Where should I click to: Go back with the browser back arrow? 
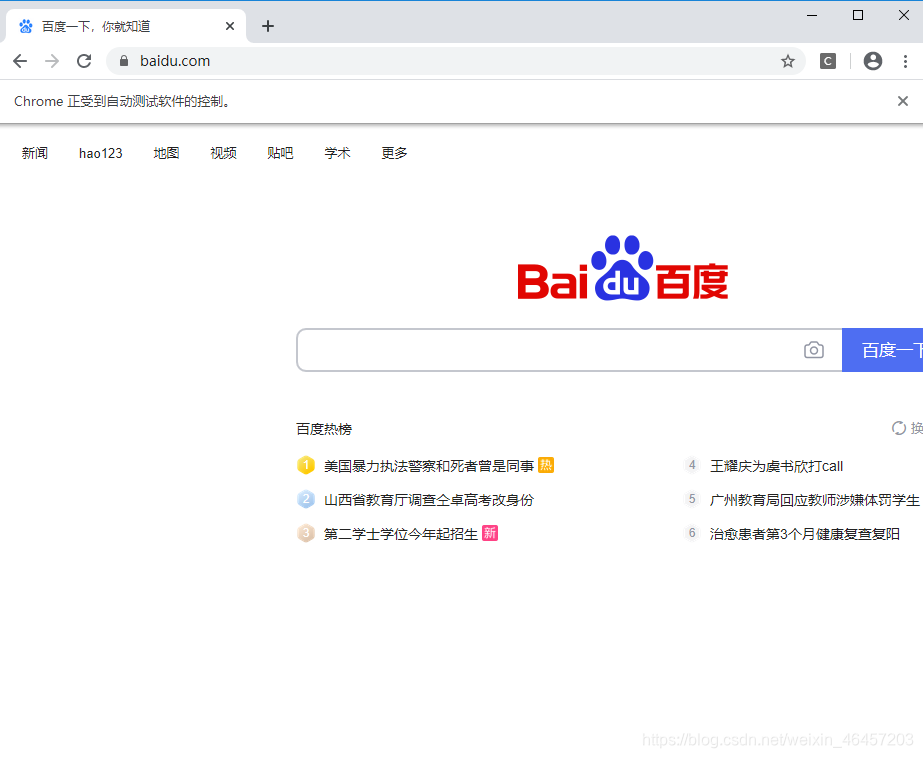[x=20, y=61]
